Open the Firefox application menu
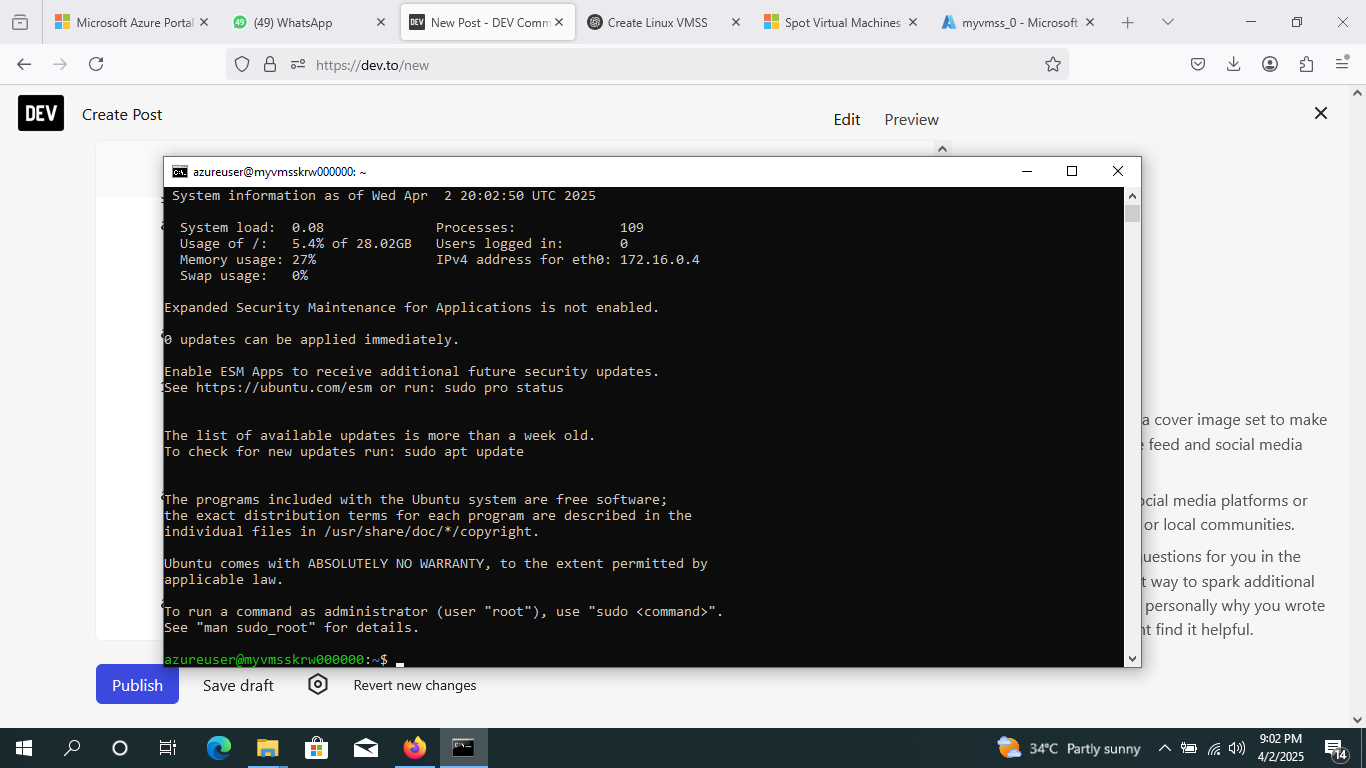The height and width of the screenshot is (768, 1366). [1342, 64]
